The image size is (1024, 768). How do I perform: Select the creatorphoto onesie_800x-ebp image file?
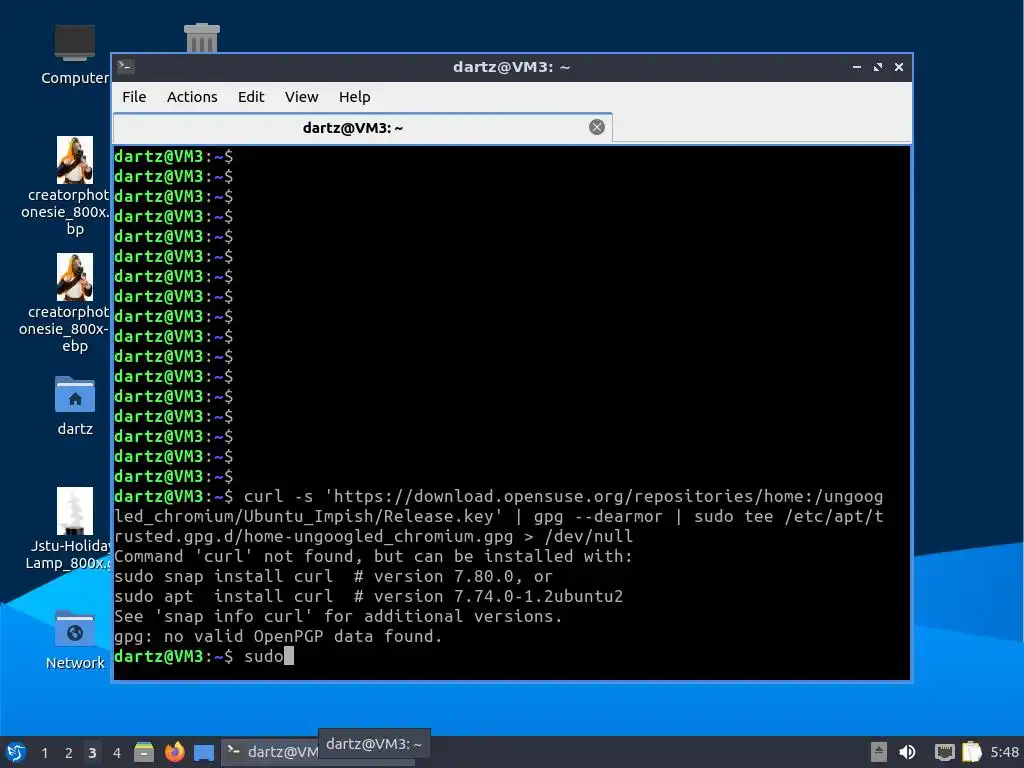point(74,303)
